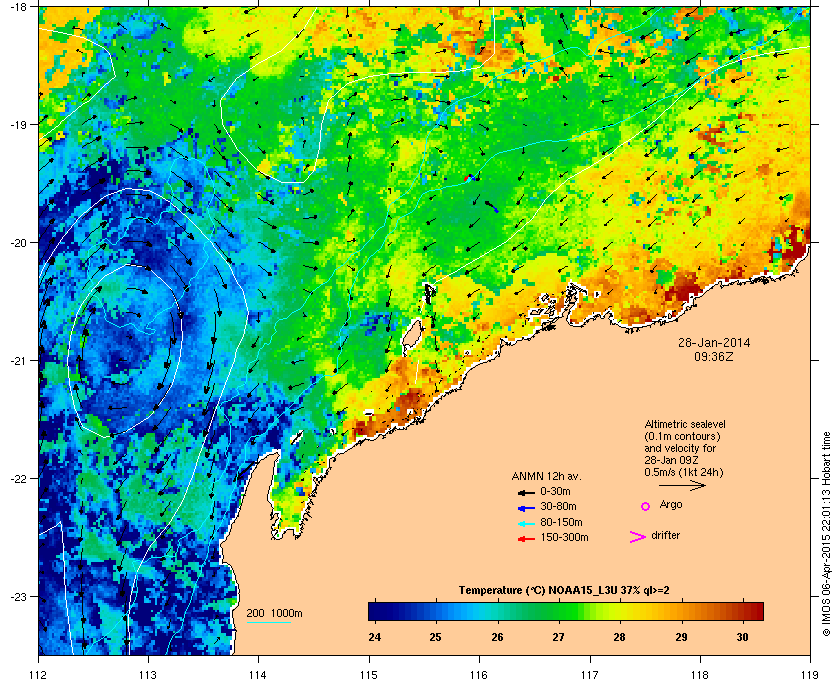Click the Temperature NOAA15_L3U colorbar title
840x680 pixels.
point(564,591)
